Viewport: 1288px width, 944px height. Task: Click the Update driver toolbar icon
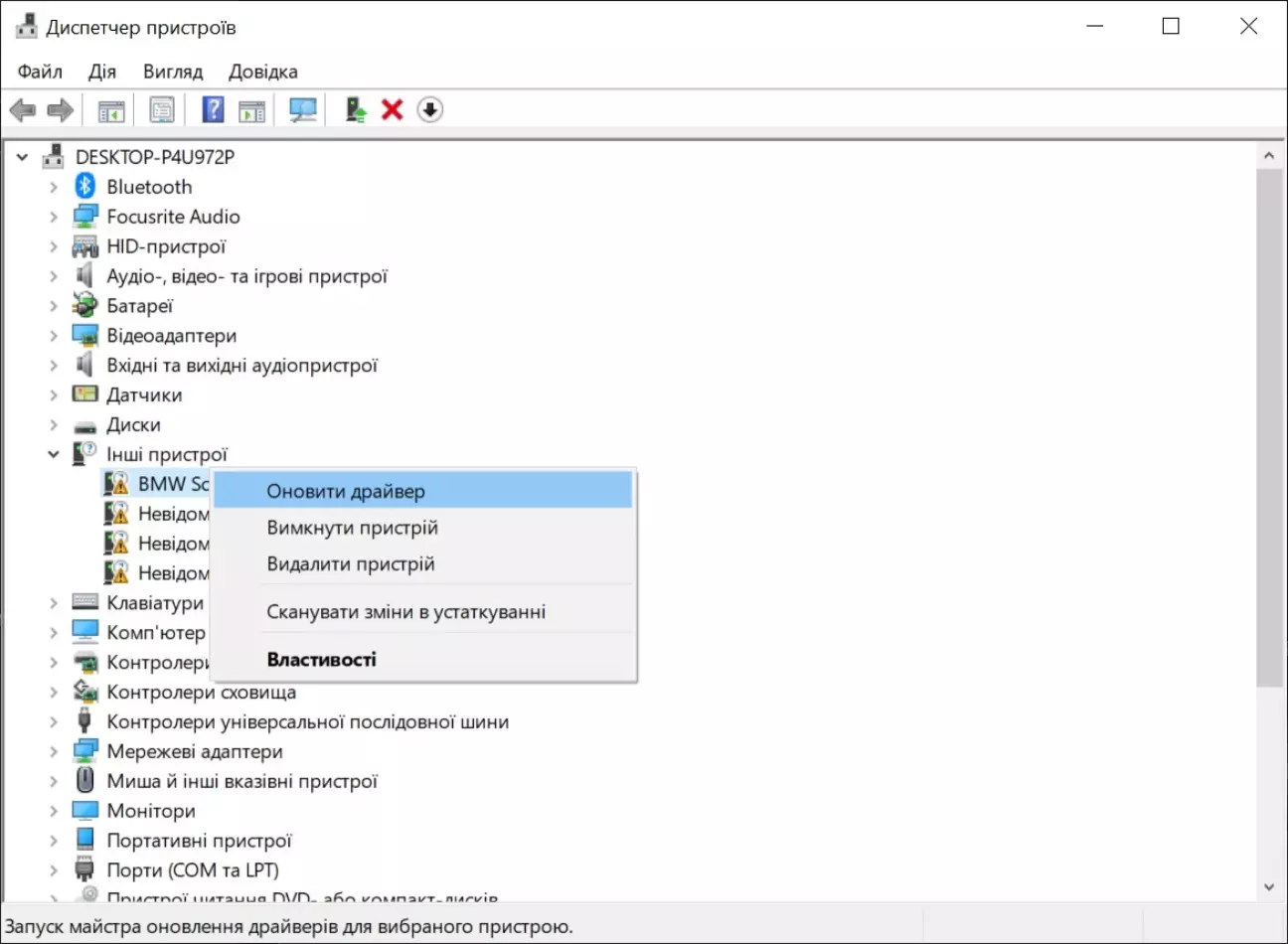pos(355,110)
